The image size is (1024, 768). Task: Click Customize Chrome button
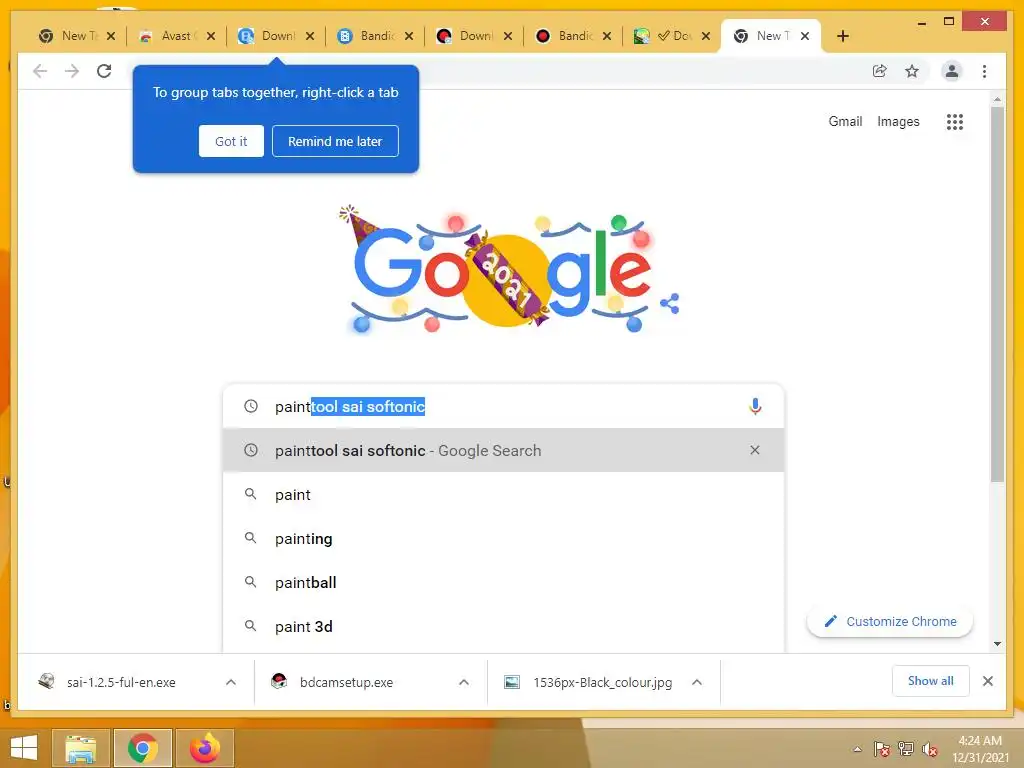point(889,621)
